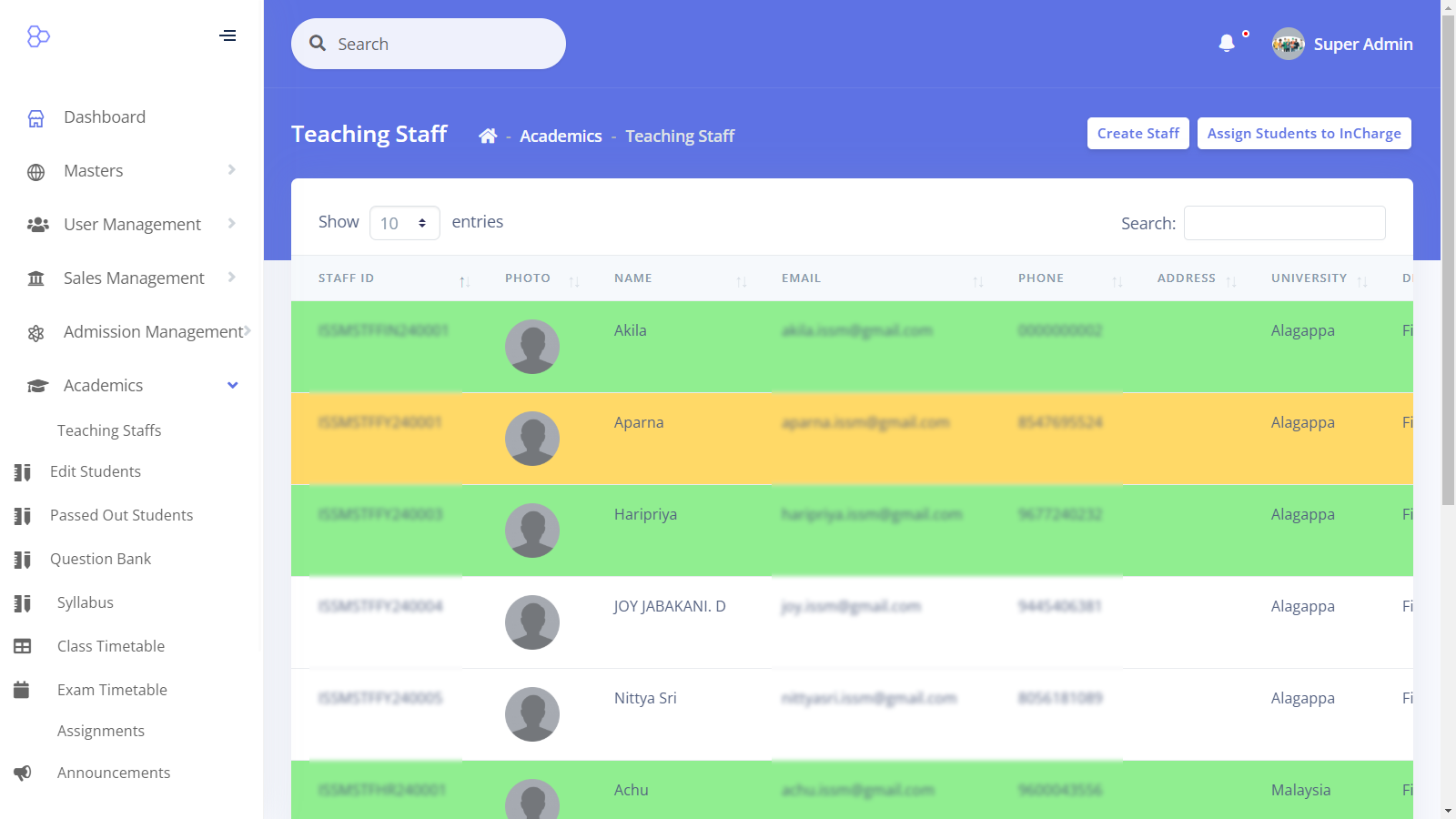Expand the Masters menu
The image size is (1456, 819).
click(131, 171)
